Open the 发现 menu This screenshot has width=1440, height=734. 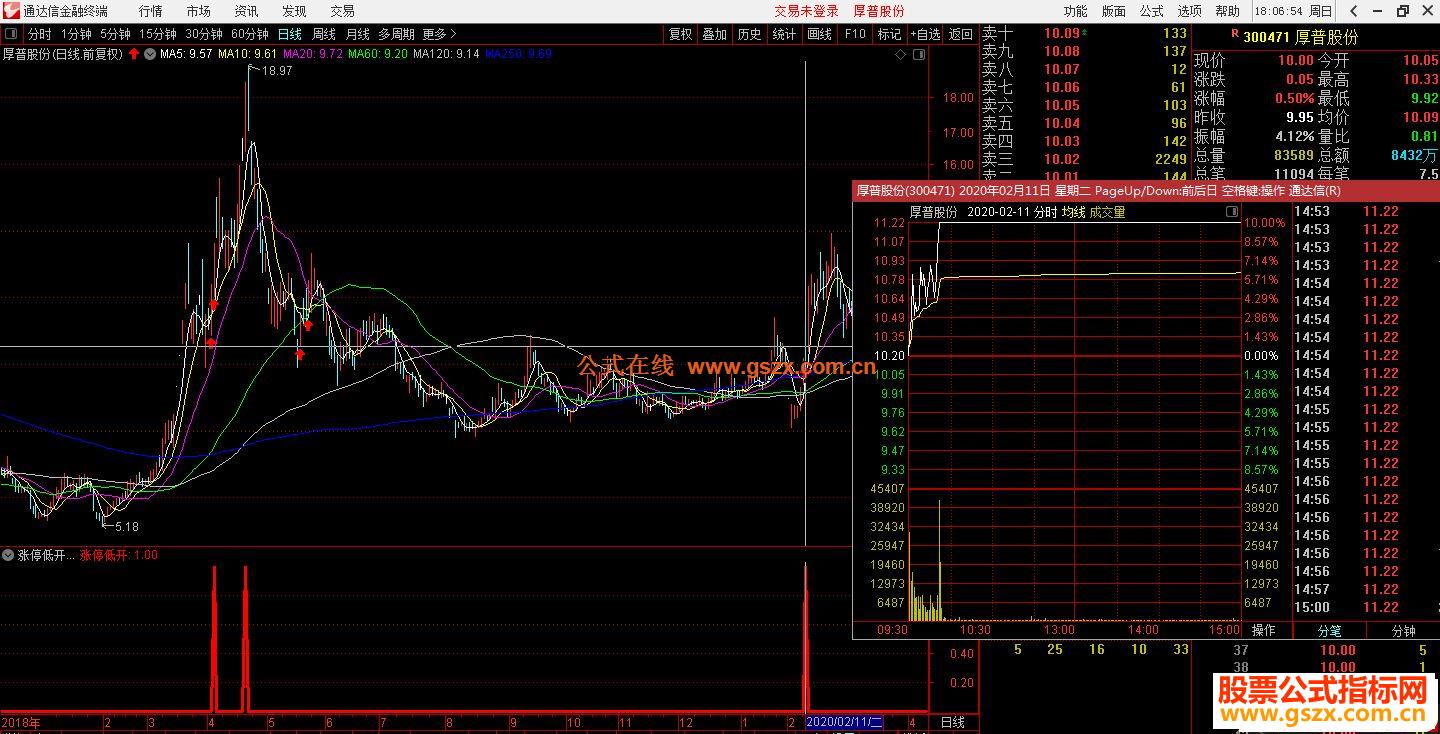[x=294, y=11]
